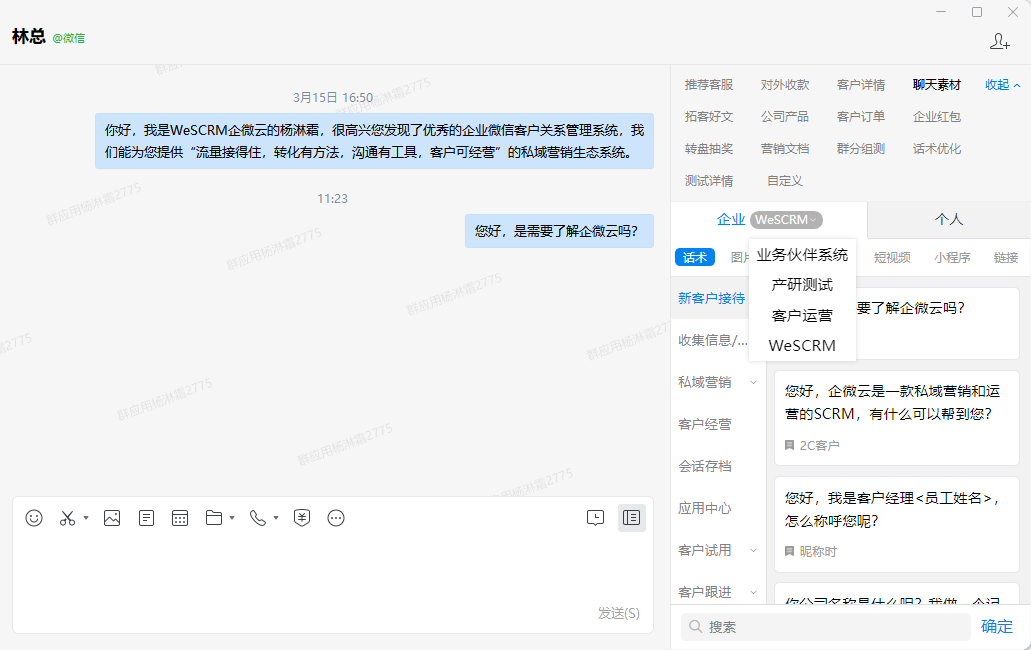Open the quick reply note icon
The image size is (1031, 650).
point(147,518)
